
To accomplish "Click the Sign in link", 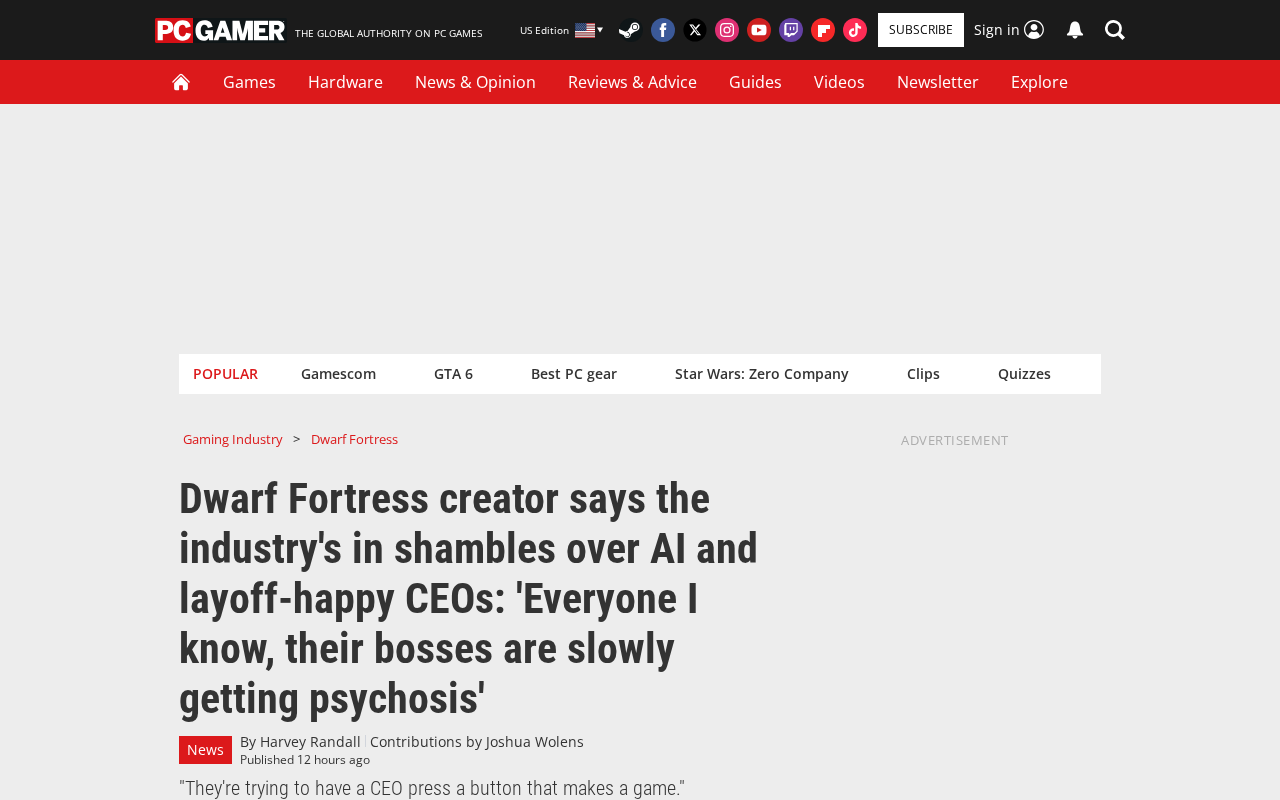I will coord(1009,30).
